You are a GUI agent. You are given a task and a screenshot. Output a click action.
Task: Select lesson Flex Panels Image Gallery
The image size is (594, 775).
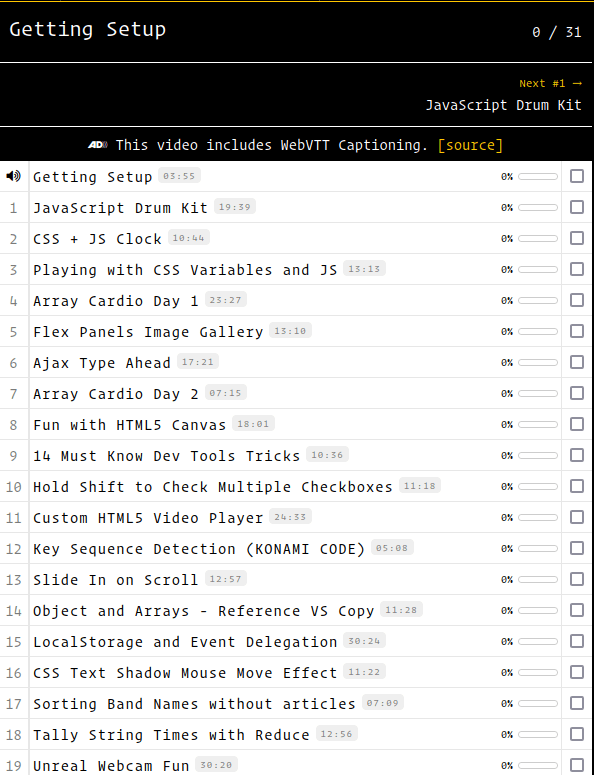[x=148, y=332]
